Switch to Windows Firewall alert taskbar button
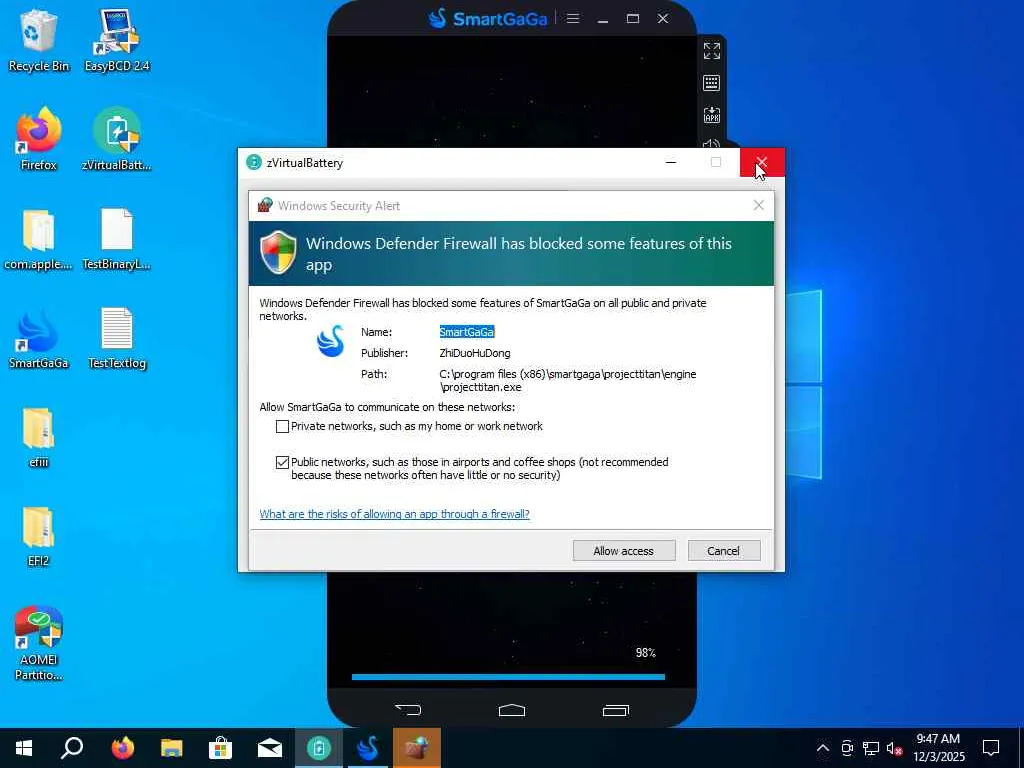 [417, 748]
